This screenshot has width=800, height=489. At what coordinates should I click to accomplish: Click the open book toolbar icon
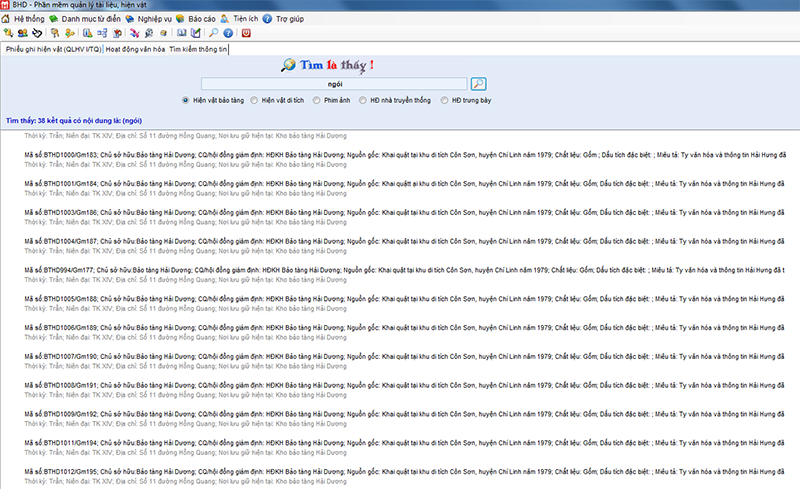click(x=182, y=33)
